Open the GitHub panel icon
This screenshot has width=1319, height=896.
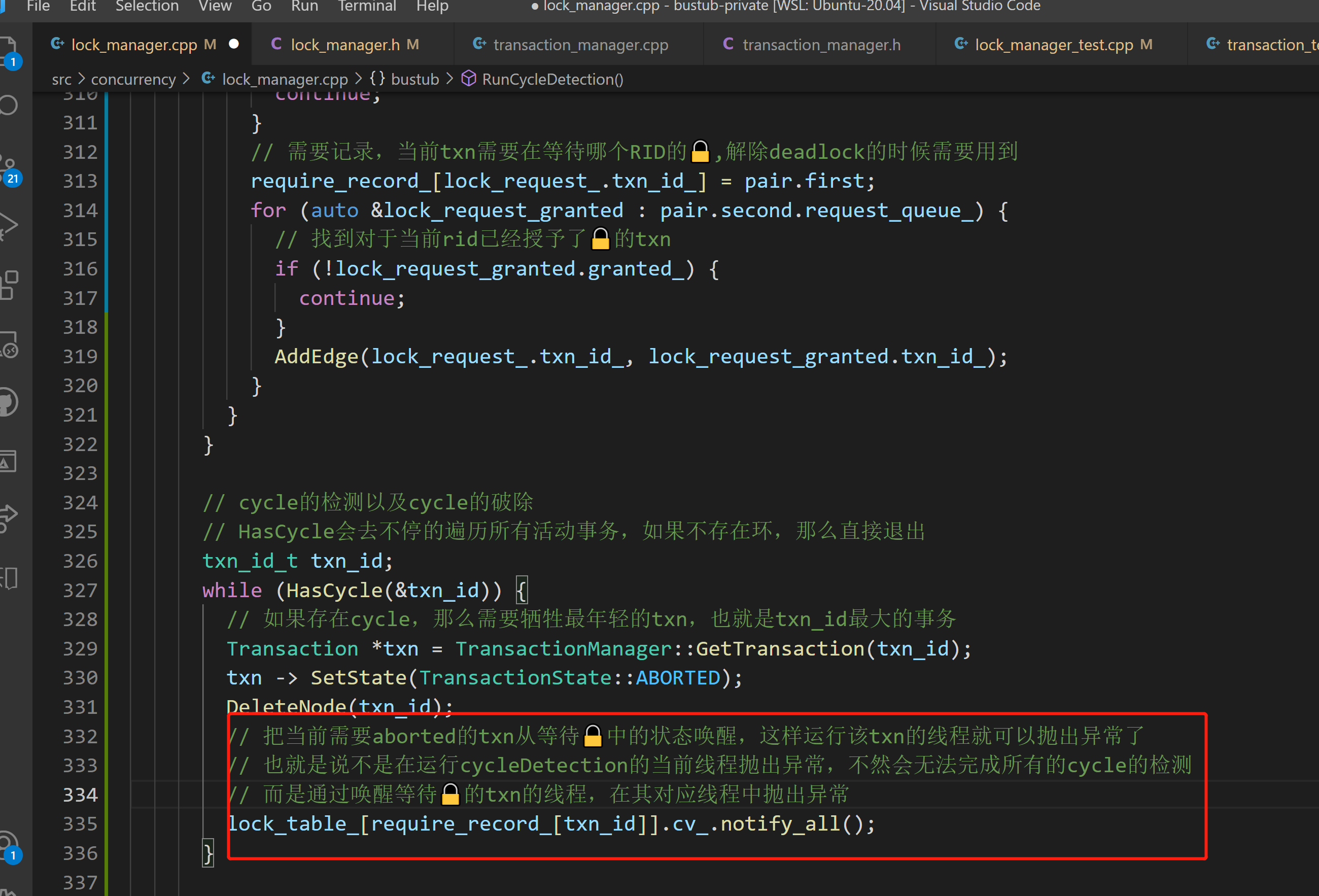(x=8, y=402)
